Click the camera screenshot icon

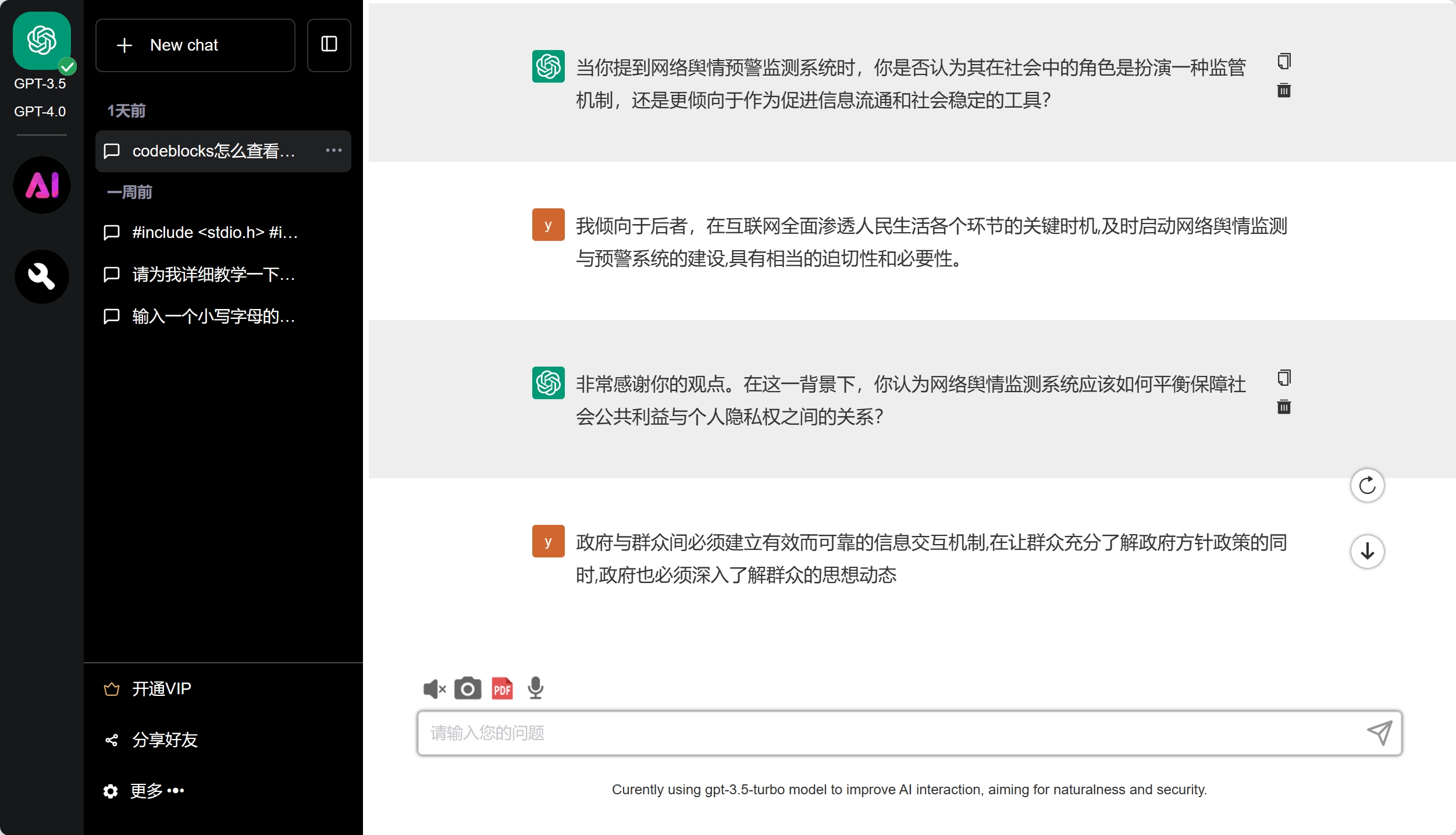tap(468, 688)
